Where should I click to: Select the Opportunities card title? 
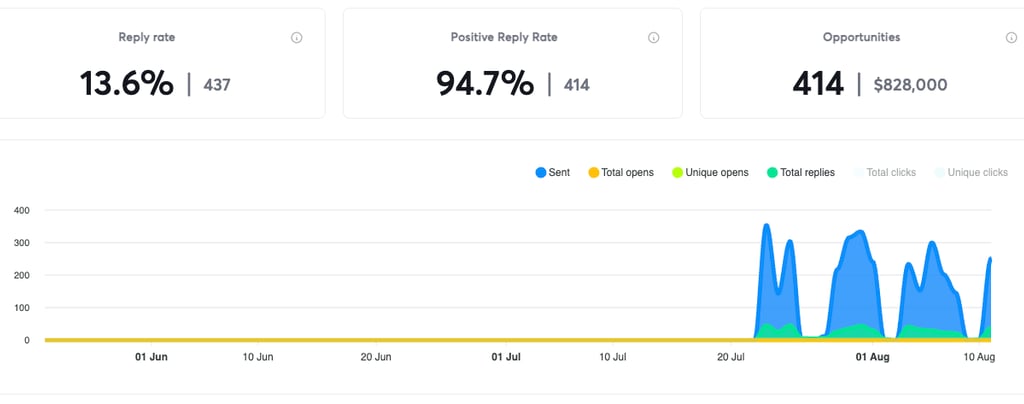(861, 37)
